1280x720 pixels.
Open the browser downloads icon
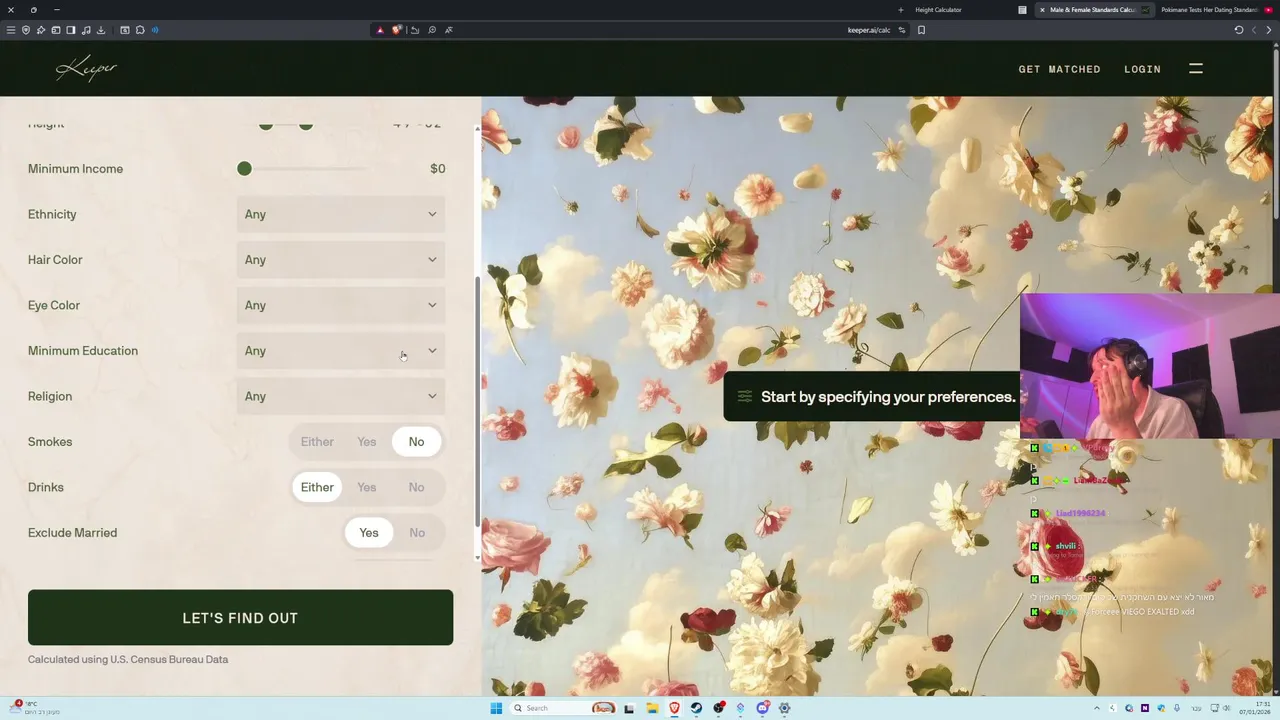coord(101,30)
